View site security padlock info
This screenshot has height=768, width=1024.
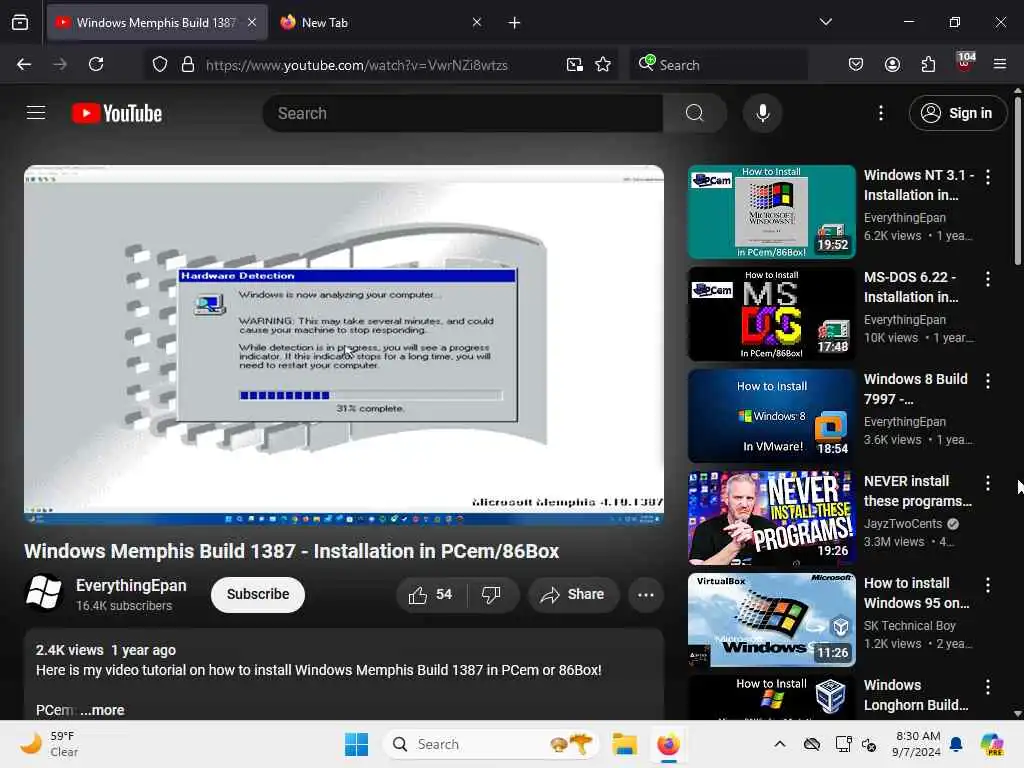(188, 65)
